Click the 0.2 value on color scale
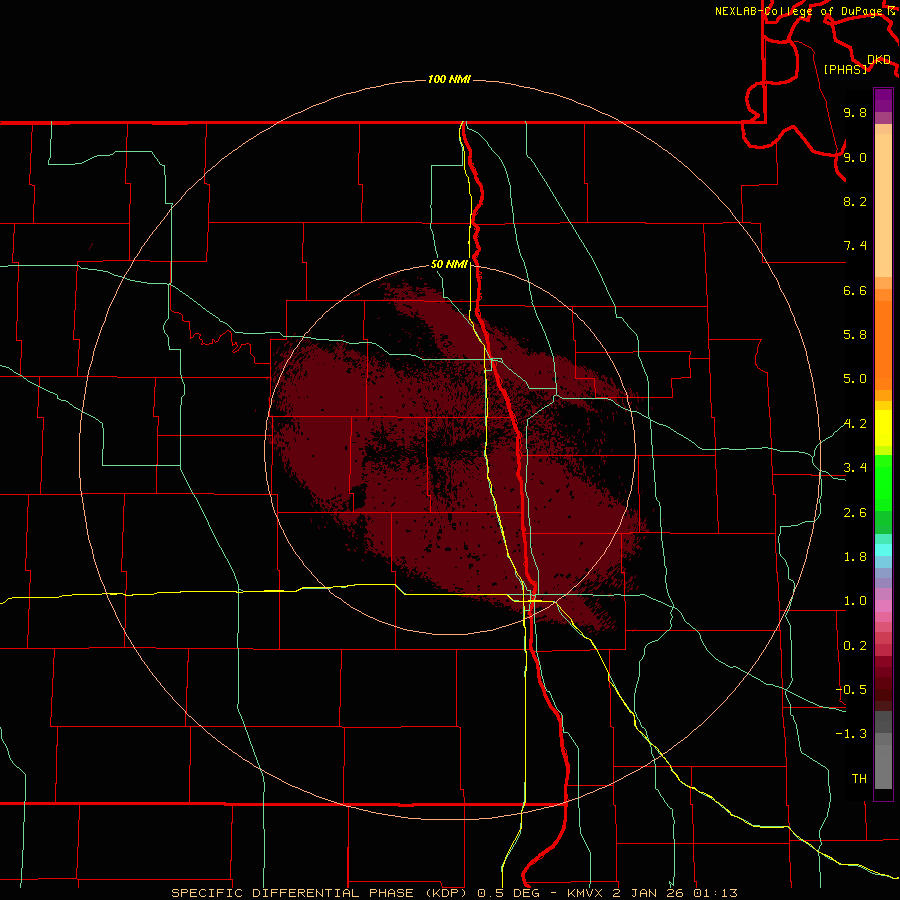 [855, 646]
